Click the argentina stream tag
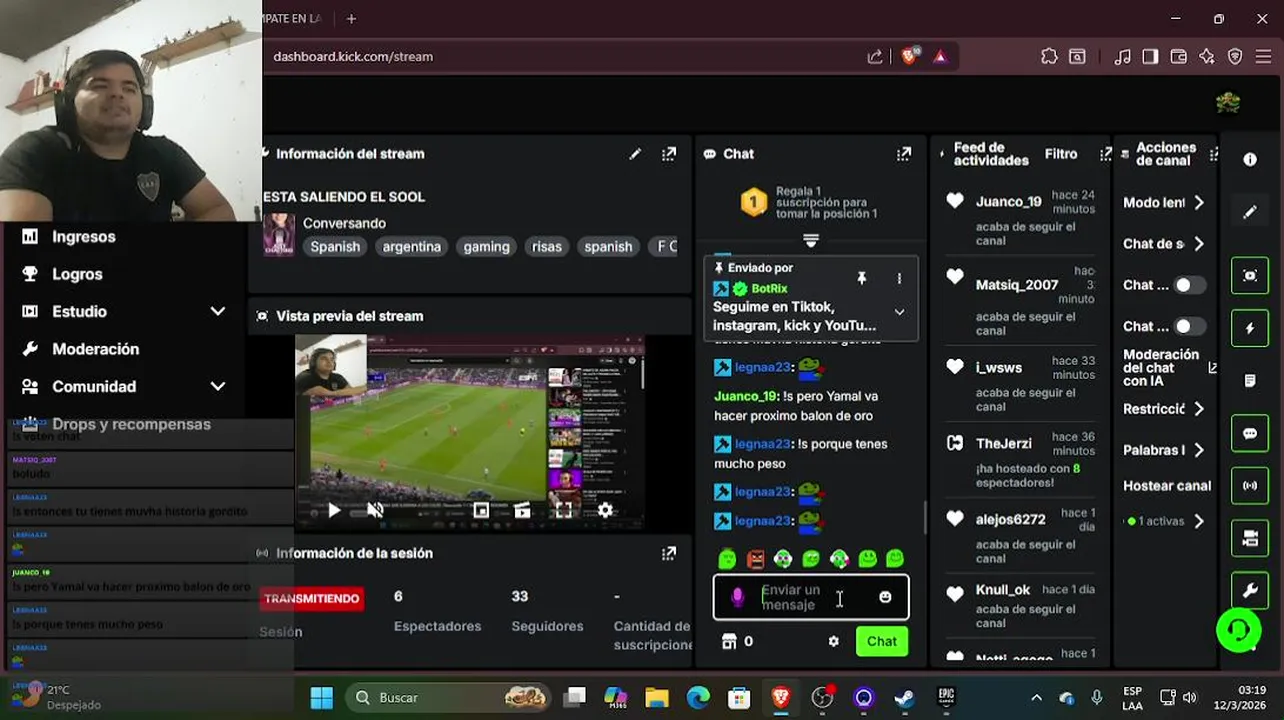 [x=411, y=246]
